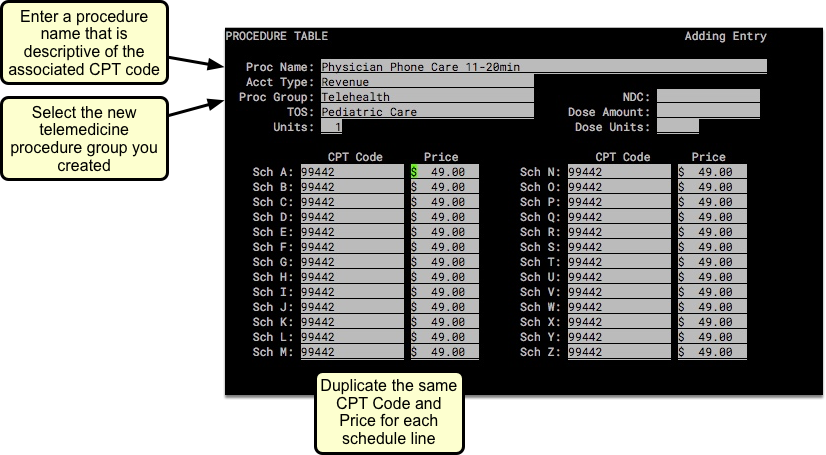The height and width of the screenshot is (455, 826).
Task: Select the Sch U CPT Code field
Action: point(619,276)
